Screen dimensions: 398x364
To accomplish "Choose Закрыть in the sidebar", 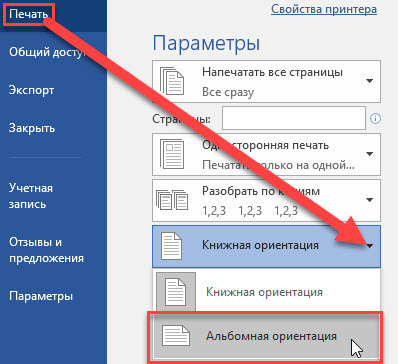I will pos(32,128).
